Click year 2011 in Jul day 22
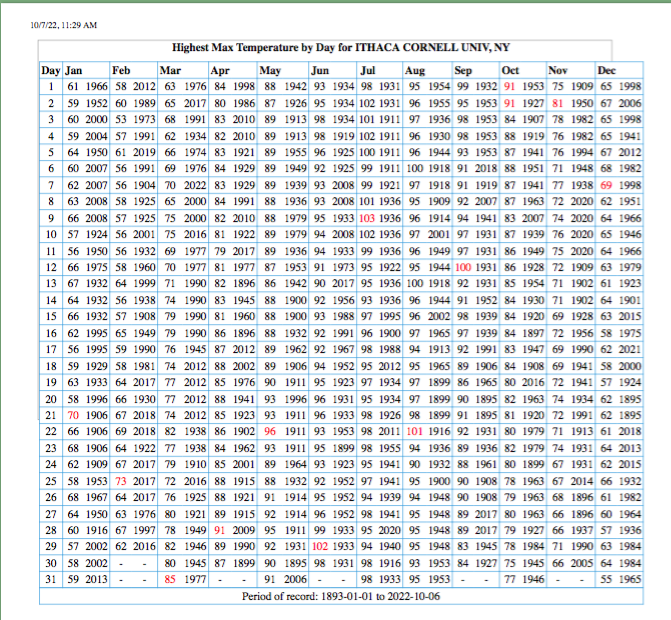The width and height of the screenshot is (671, 620). point(390,432)
